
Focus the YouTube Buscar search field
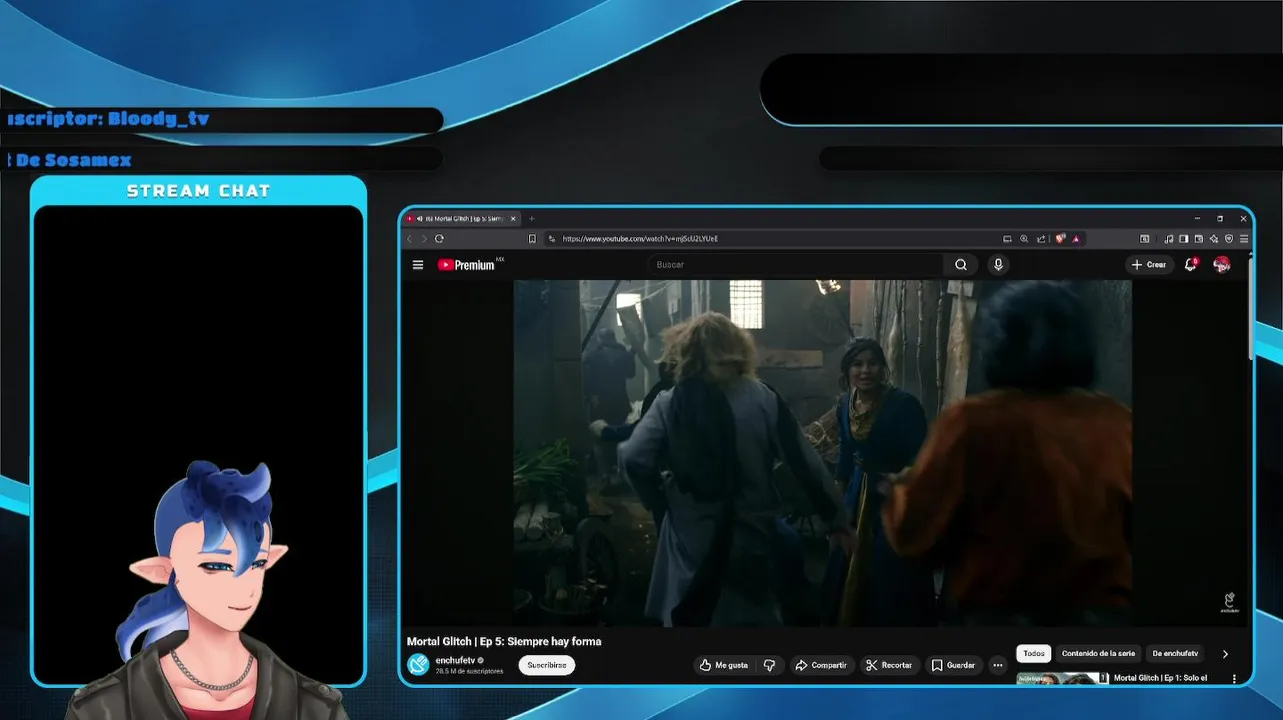(795, 265)
